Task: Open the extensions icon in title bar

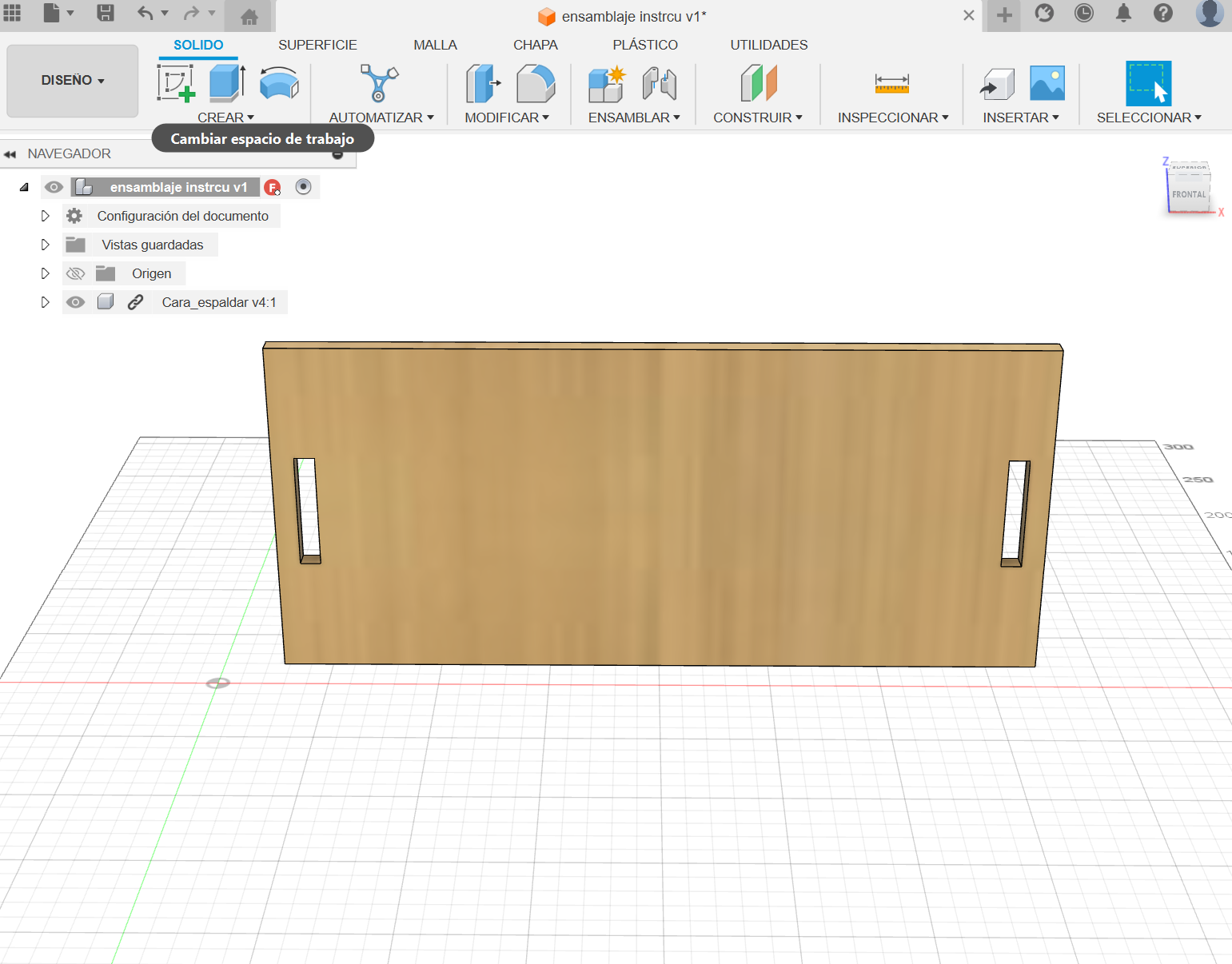Action: [x=1044, y=13]
